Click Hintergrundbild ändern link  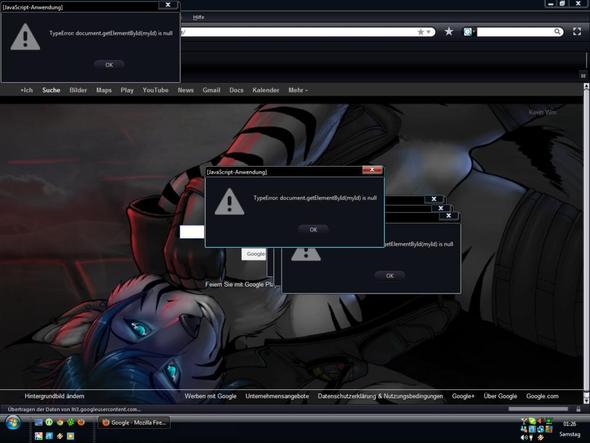coord(55,396)
